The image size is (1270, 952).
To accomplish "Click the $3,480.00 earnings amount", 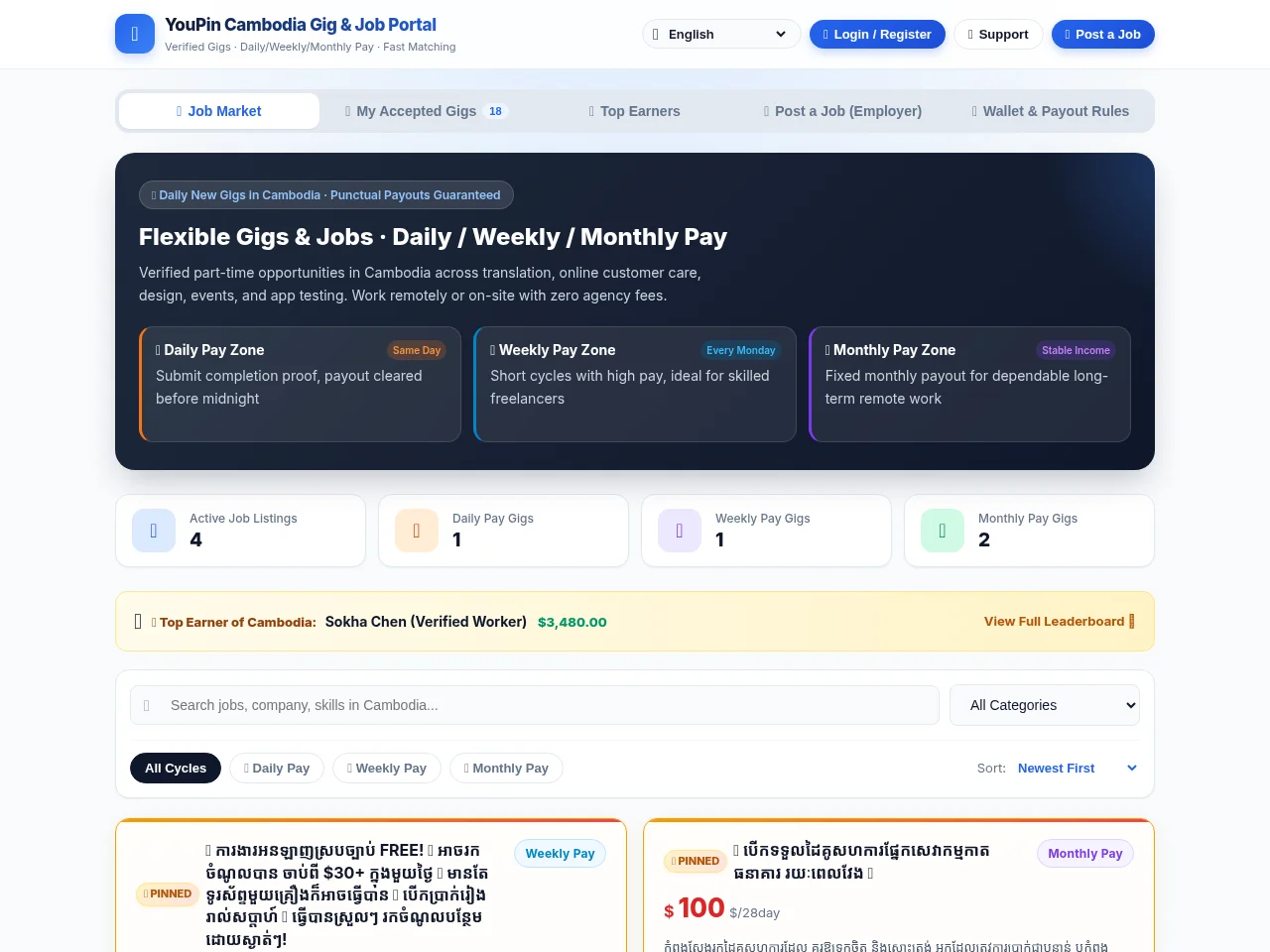I will (x=572, y=622).
